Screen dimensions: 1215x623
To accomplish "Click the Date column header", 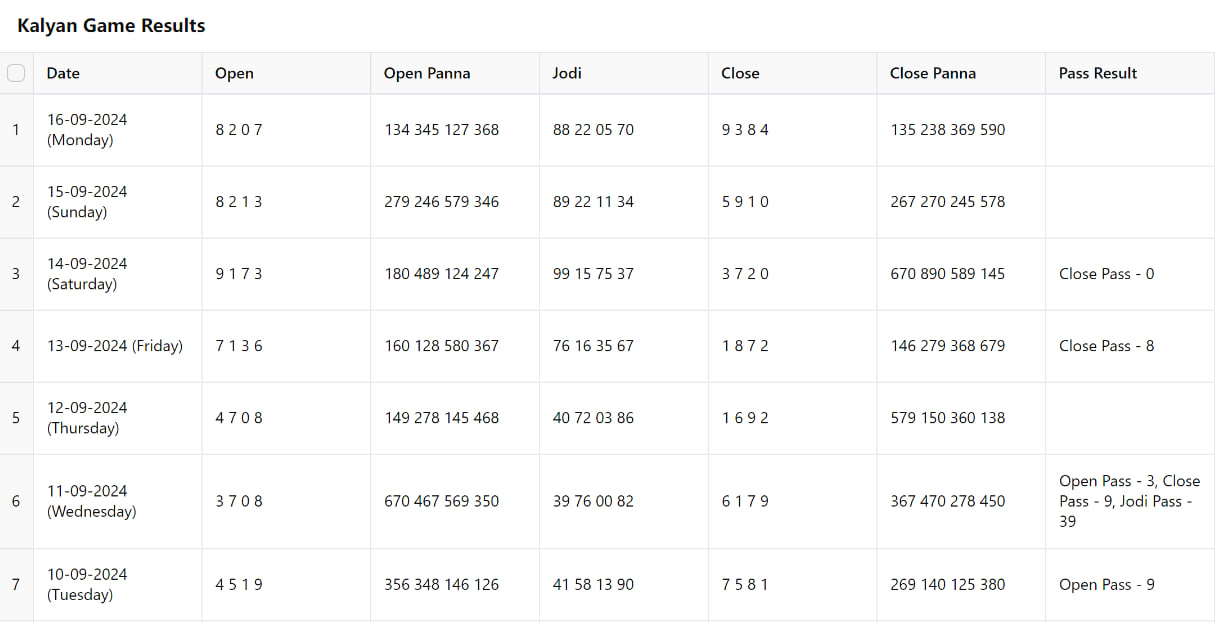I will coord(118,73).
